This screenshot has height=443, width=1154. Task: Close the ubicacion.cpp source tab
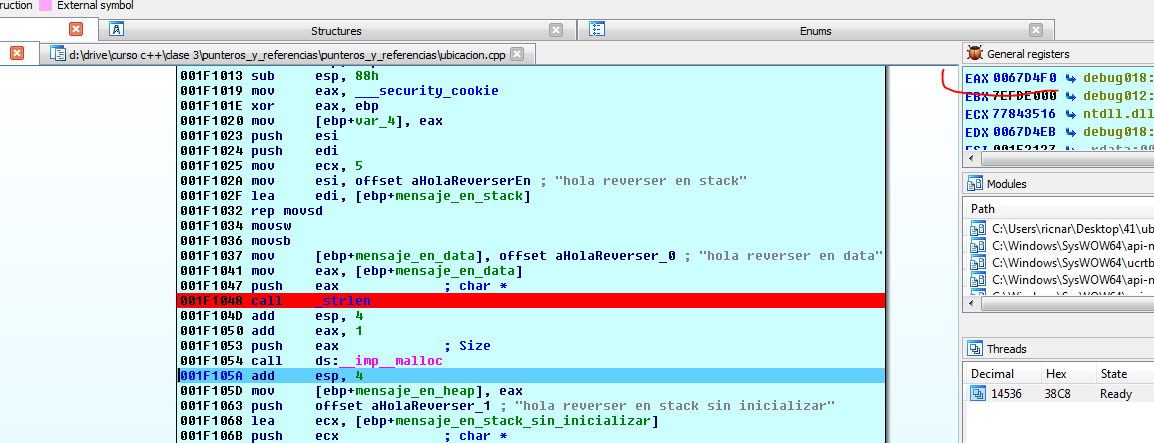[517, 54]
